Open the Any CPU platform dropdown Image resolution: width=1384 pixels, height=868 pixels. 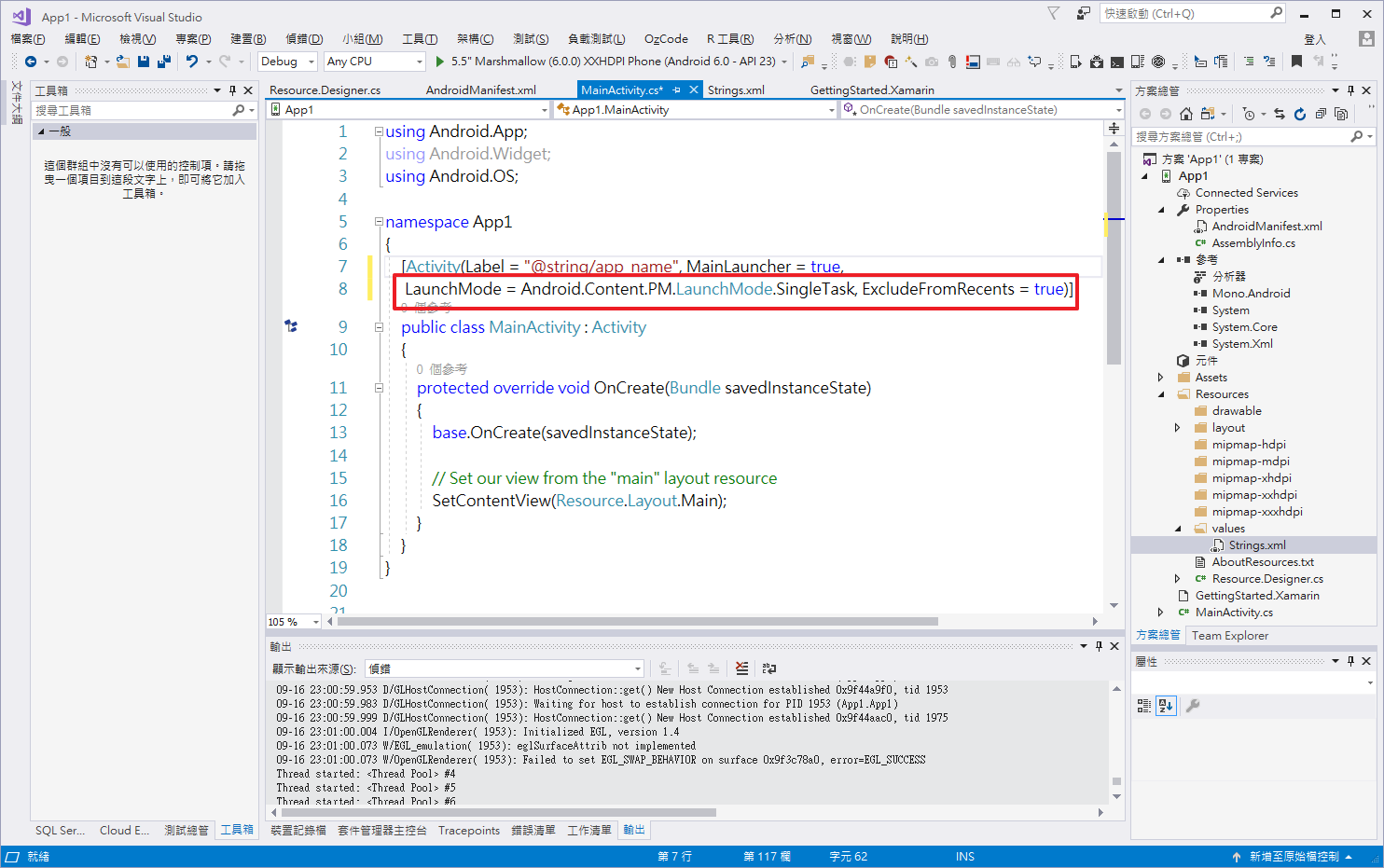(x=375, y=62)
